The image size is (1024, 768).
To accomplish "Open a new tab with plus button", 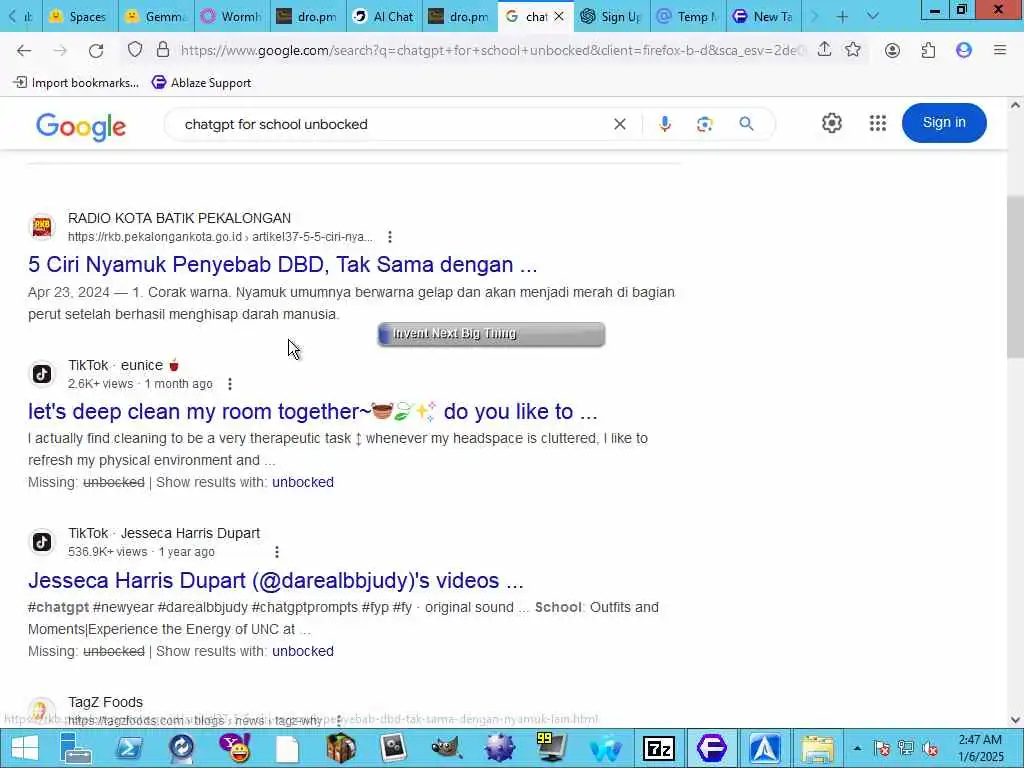I will [842, 16].
